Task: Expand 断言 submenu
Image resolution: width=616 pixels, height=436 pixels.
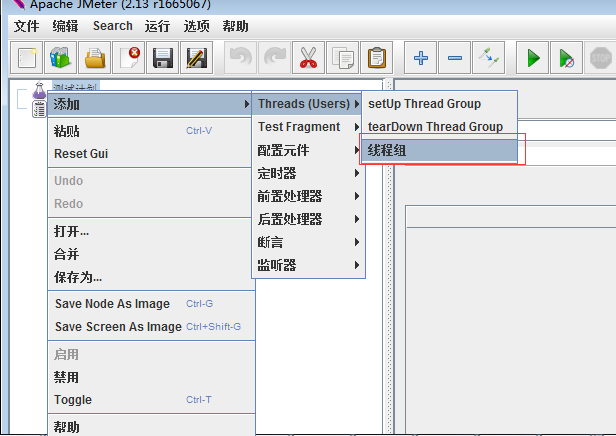Action: tap(308, 242)
